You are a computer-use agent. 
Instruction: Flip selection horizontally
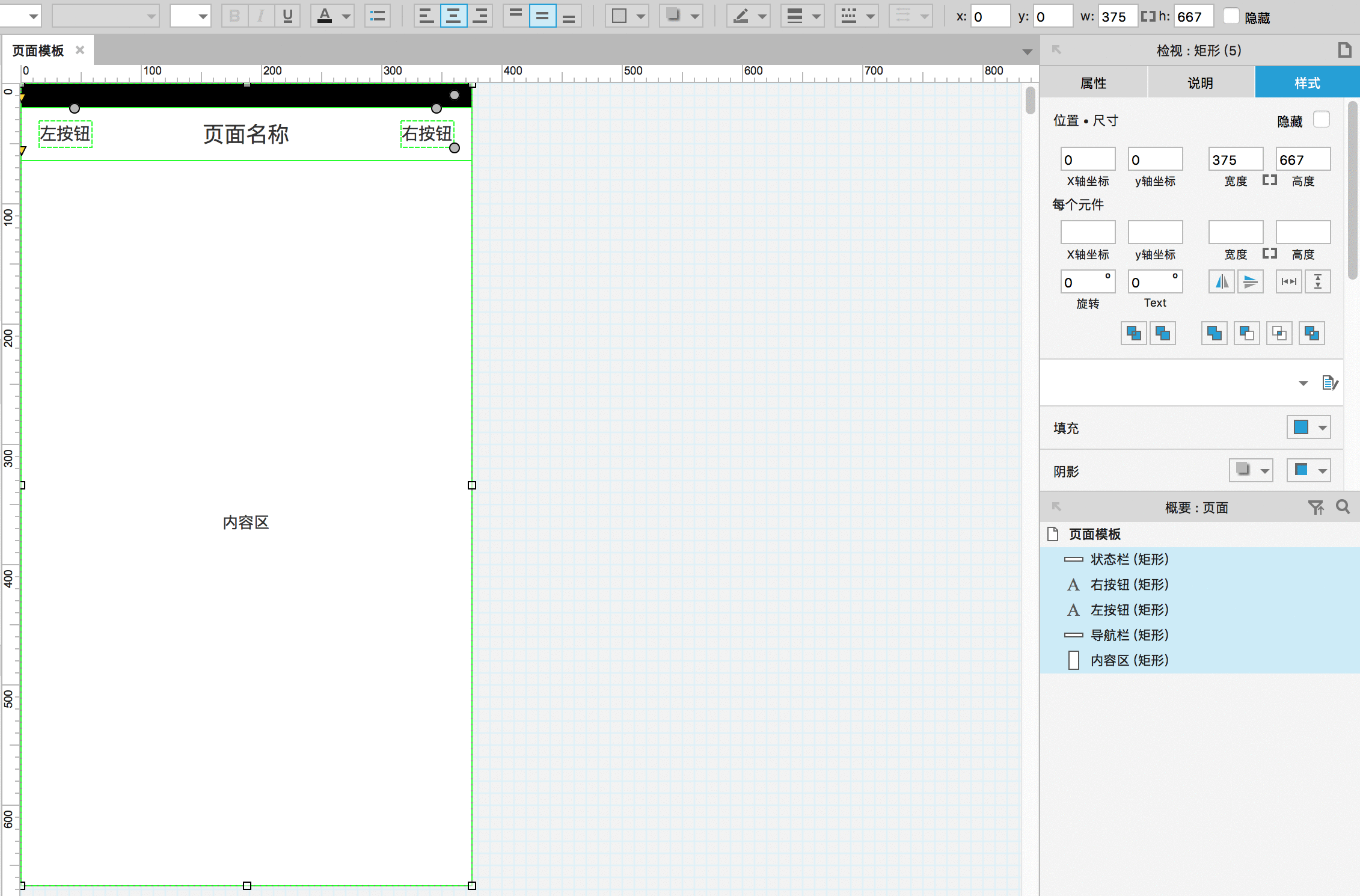1222,281
